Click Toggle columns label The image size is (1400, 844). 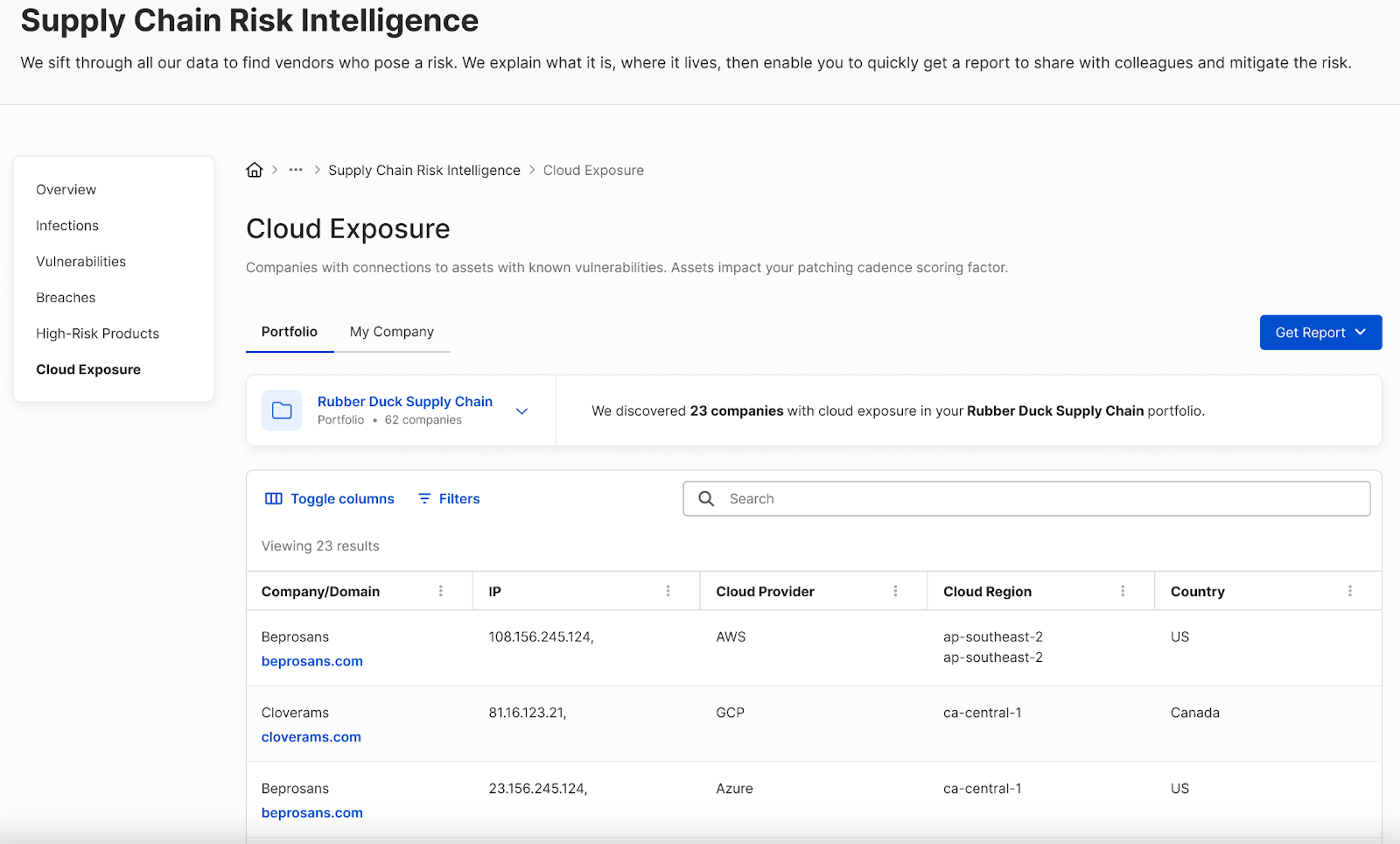coord(343,499)
